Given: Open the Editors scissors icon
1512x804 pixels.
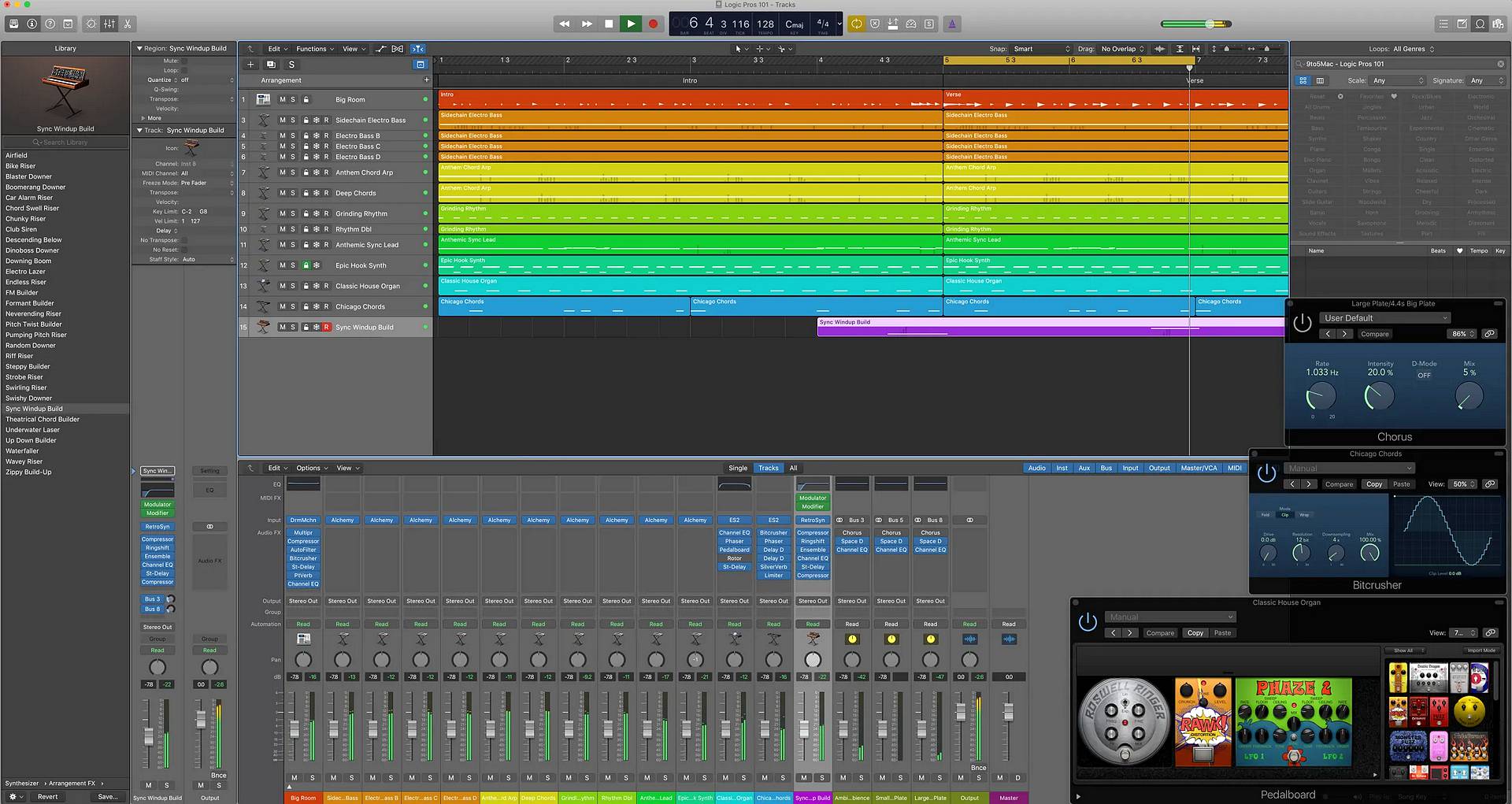Looking at the screenshot, I should point(128,24).
